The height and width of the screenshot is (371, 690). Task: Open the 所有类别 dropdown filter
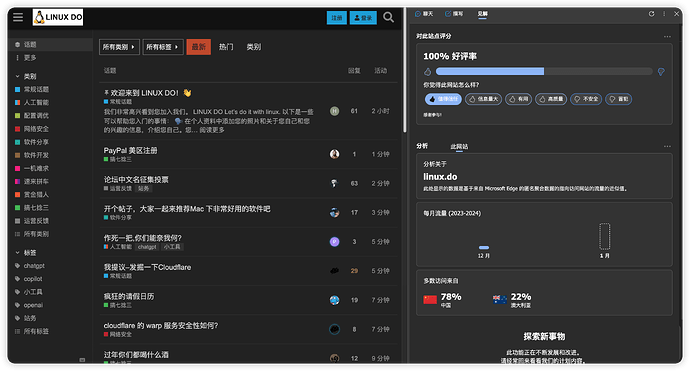119,47
